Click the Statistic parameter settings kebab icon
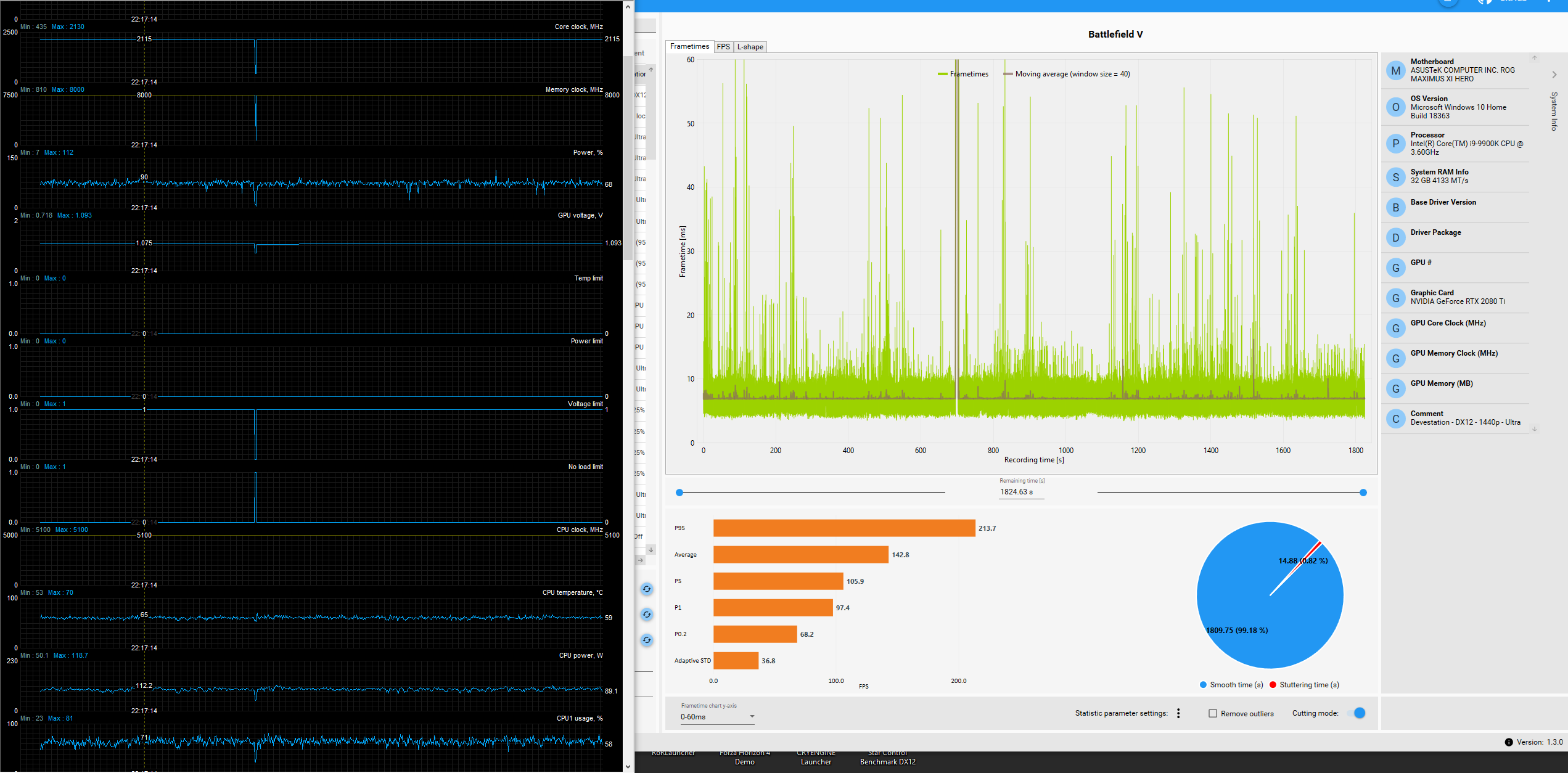This screenshot has width=1568, height=773. click(x=1178, y=713)
